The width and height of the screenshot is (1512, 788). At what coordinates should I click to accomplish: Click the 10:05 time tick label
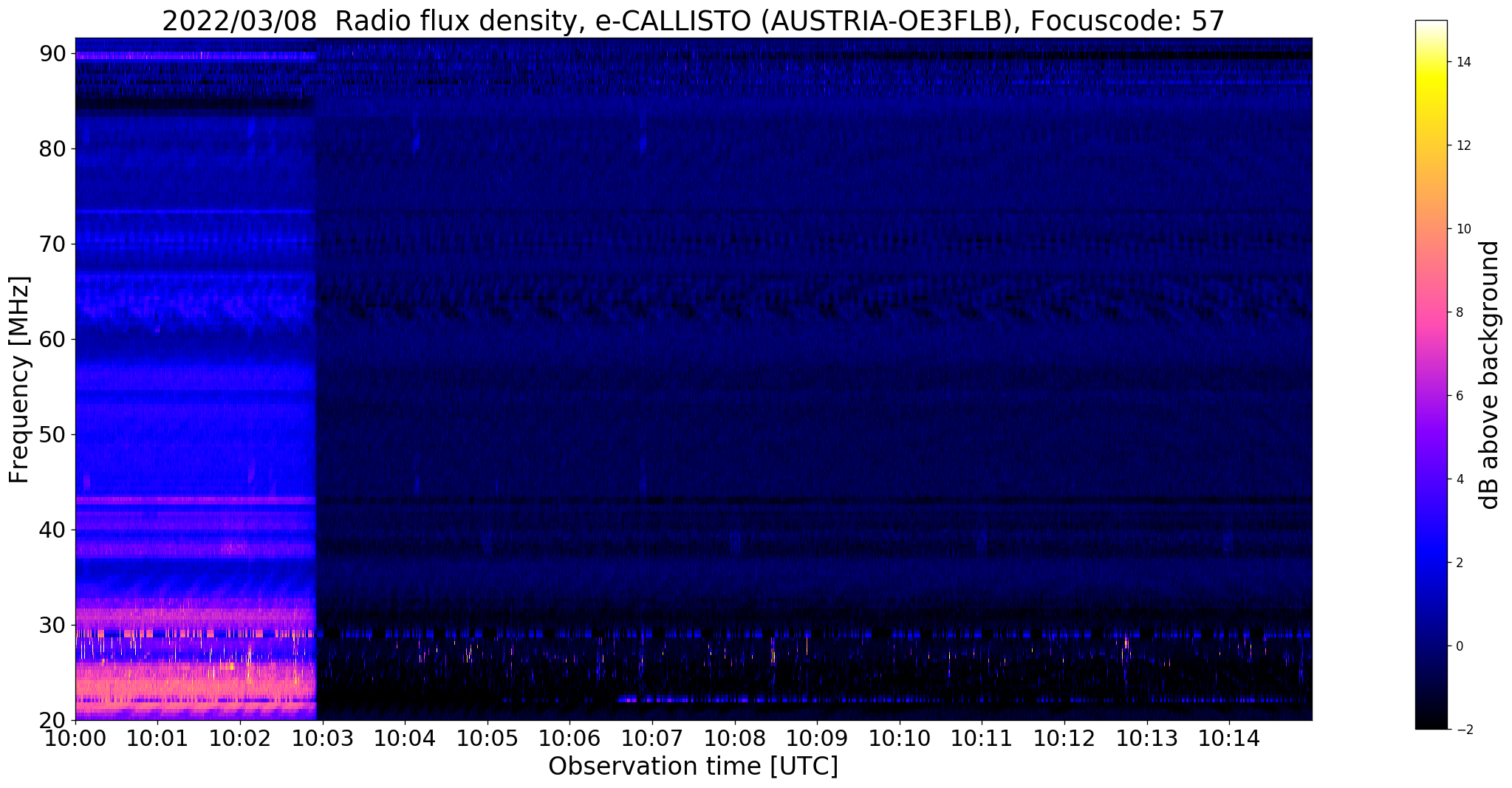pos(487,737)
